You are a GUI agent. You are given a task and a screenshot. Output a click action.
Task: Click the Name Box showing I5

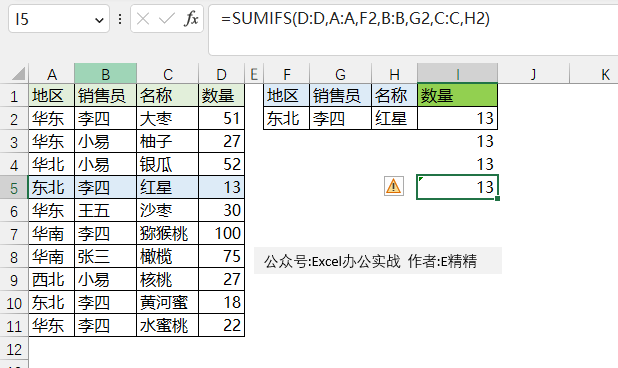pyautogui.click(x=59, y=19)
